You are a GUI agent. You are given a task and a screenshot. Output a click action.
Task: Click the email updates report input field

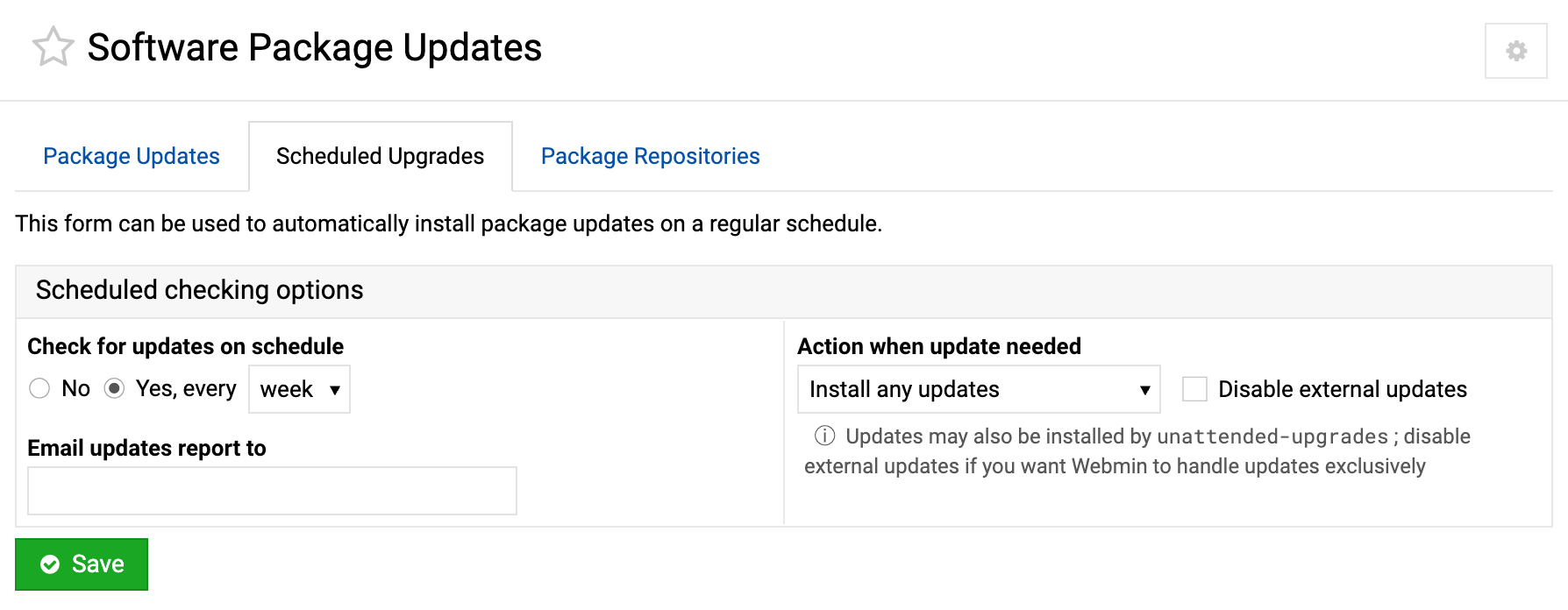coord(272,491)
